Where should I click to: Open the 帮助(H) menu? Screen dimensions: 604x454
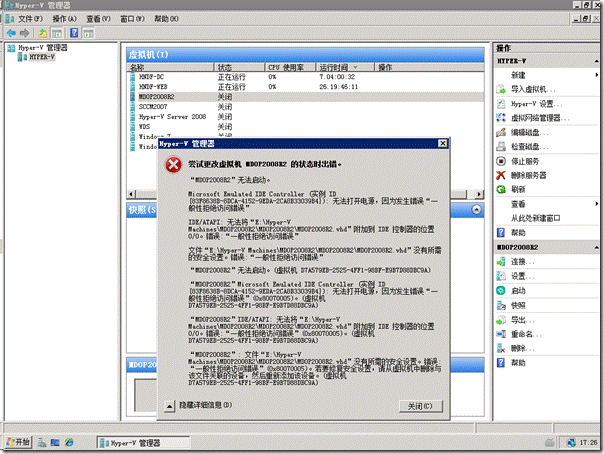[x=166, y=19]
